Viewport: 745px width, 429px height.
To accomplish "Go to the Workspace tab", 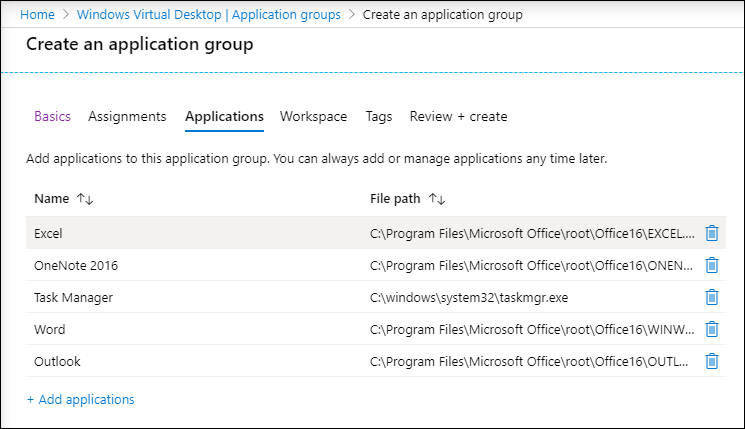I will 313,116.
